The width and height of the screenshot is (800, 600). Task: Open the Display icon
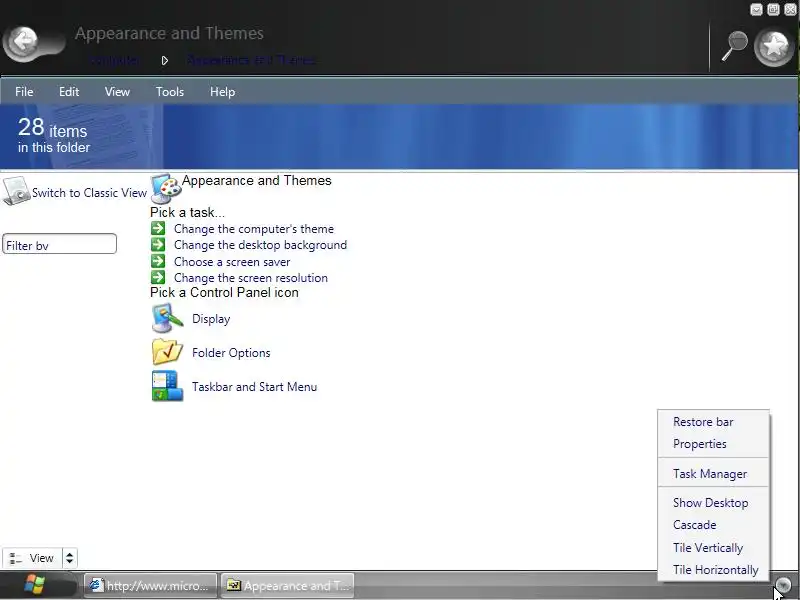[x=167, y=318]
